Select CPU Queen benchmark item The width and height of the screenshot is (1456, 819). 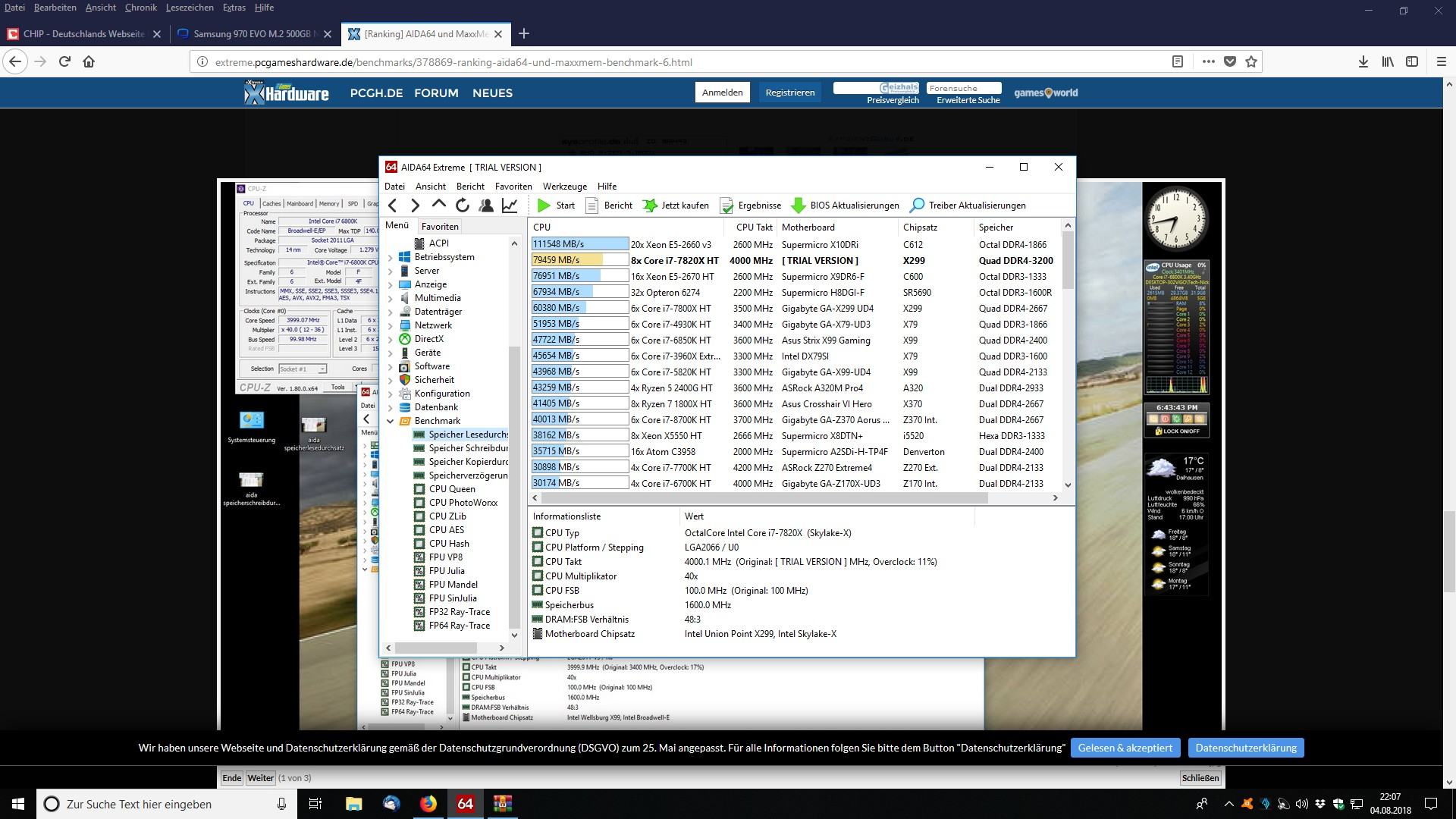pyautogui.click(x=445, y=489)
